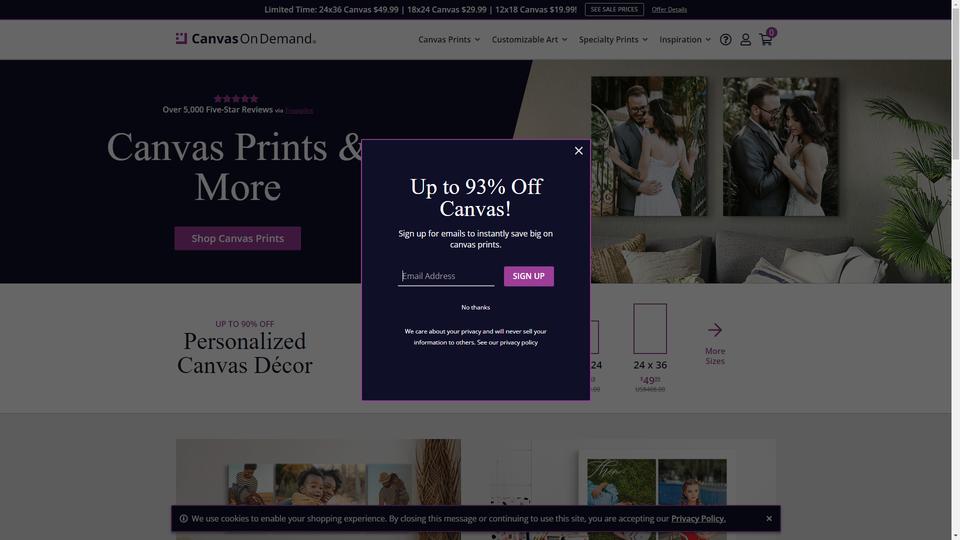Click the Canvas On Demand logo
The height and width of the screenshot is (540, 960).
click(x=246, y=39)
